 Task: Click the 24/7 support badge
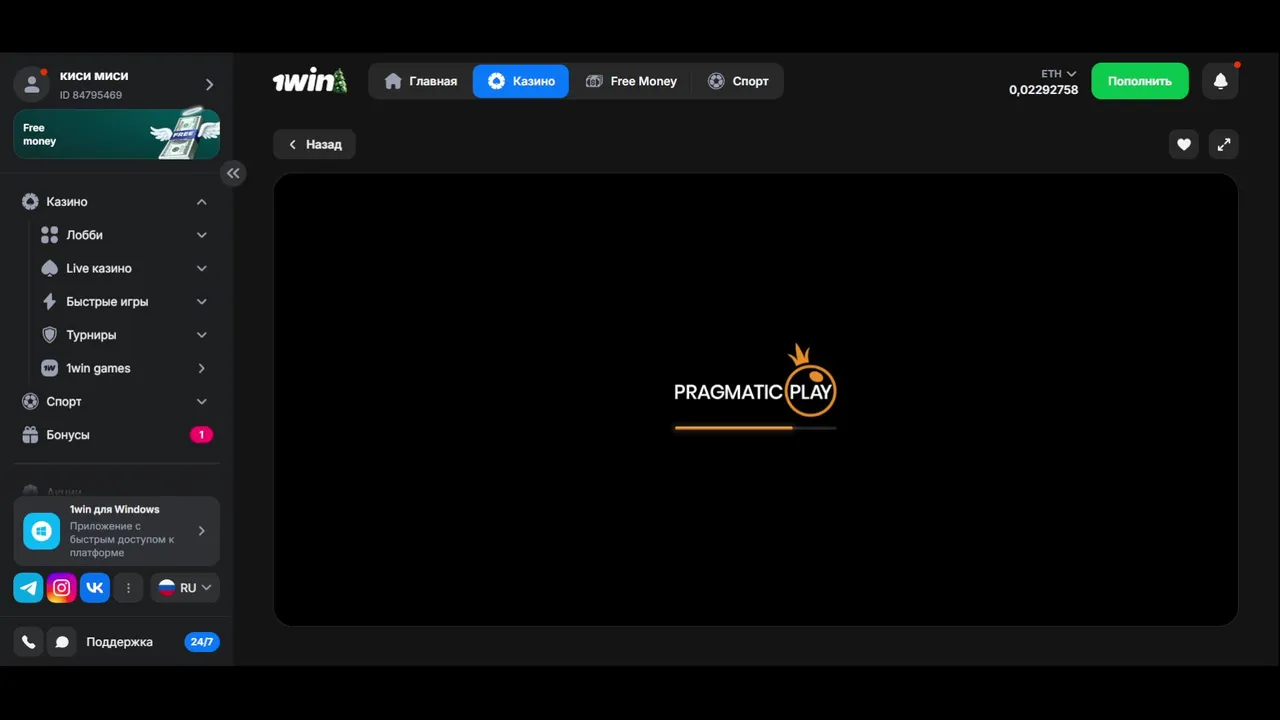point(202,642)
